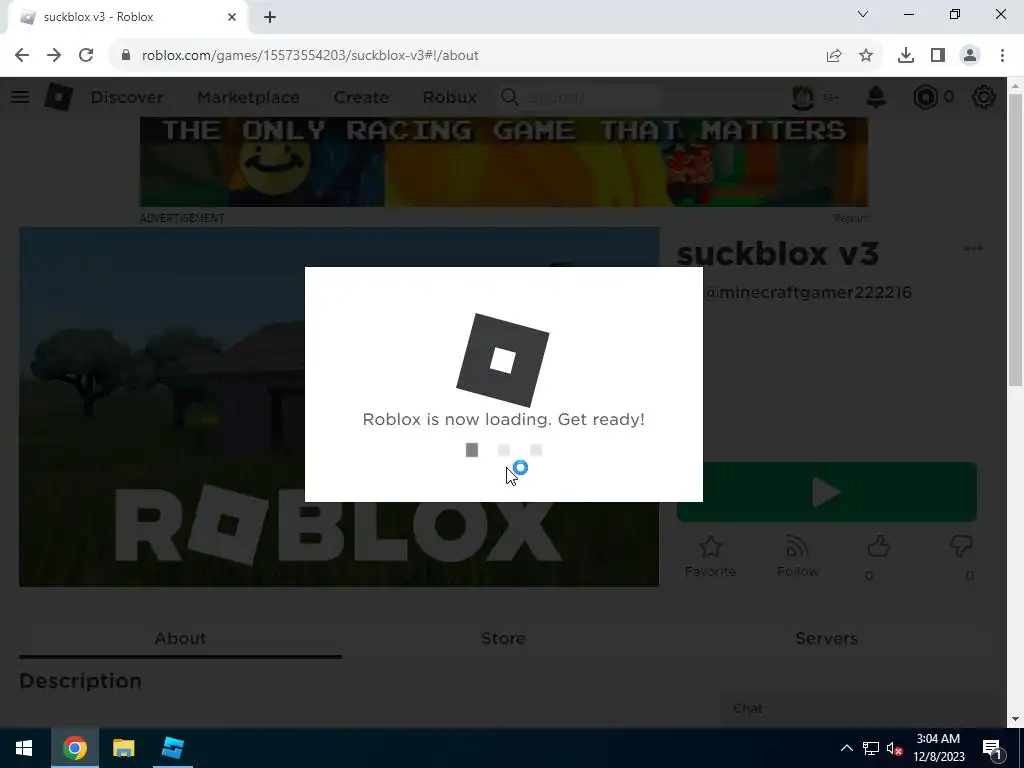Favorite the game with star icon
Screen dimensions: 1024x768
pyautogui.click(x=711, y=556)
